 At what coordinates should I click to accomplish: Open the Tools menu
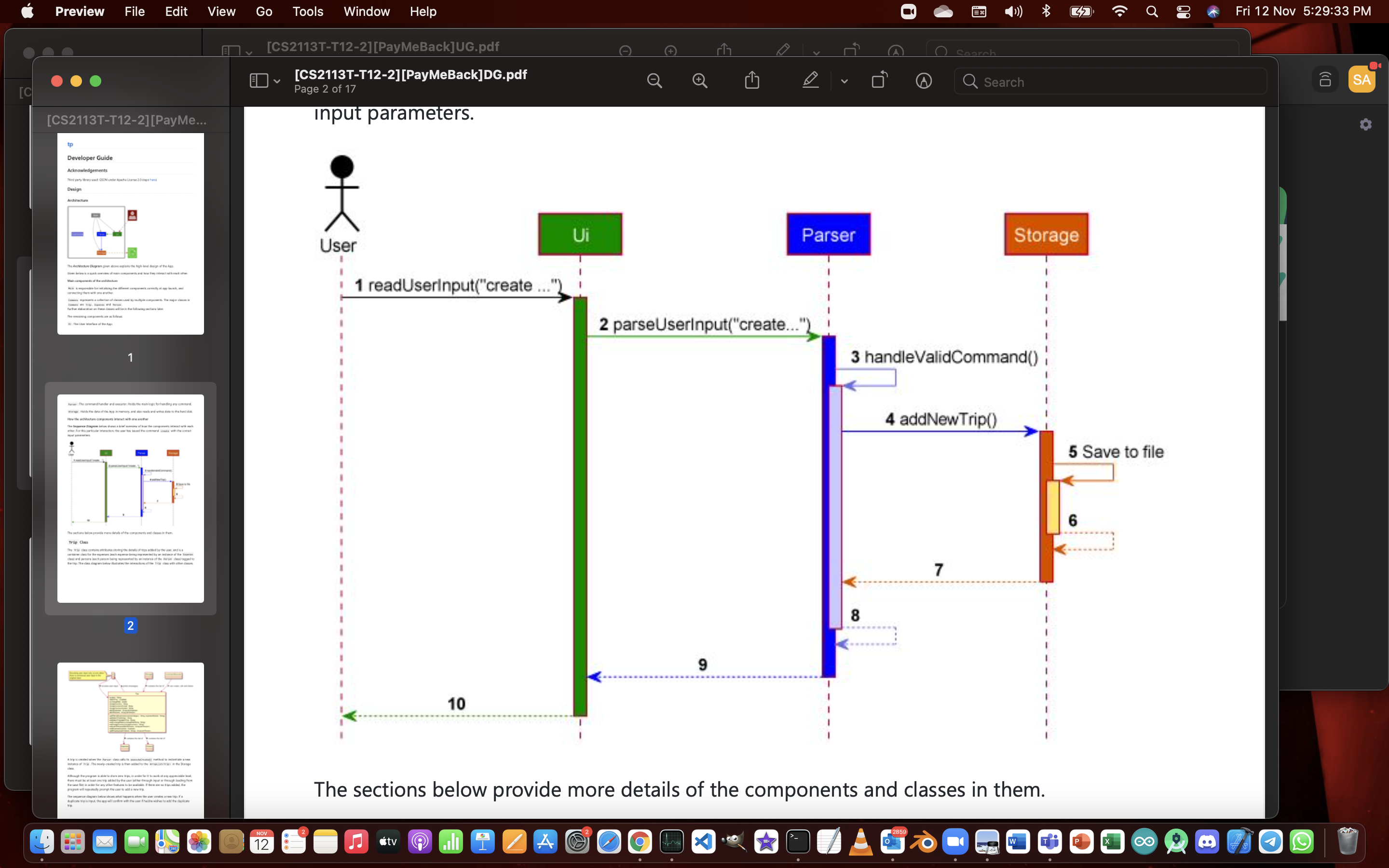(307, 11)
